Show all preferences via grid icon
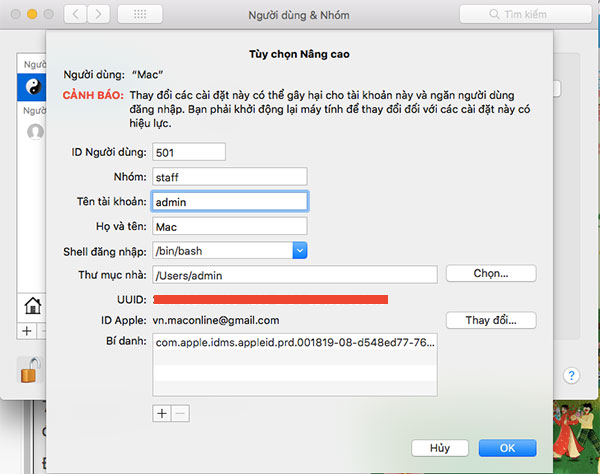This screenshot has height=474, width=600. (140, 15)
